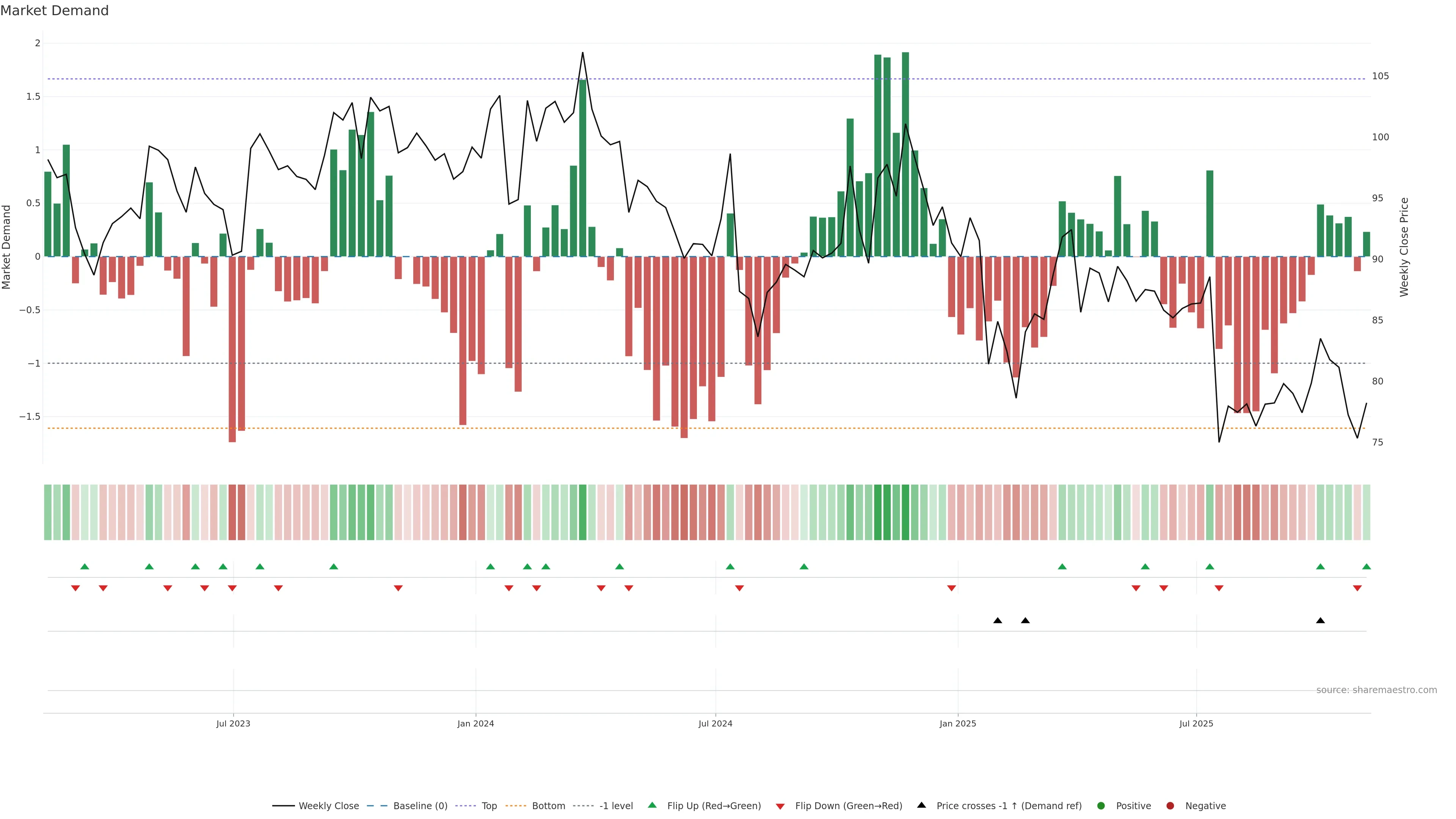Click black Price crosses -1 triangle legend icon
Image resolution: width=1456 pixels, height=819 pixels.
[x=921, y=805]
